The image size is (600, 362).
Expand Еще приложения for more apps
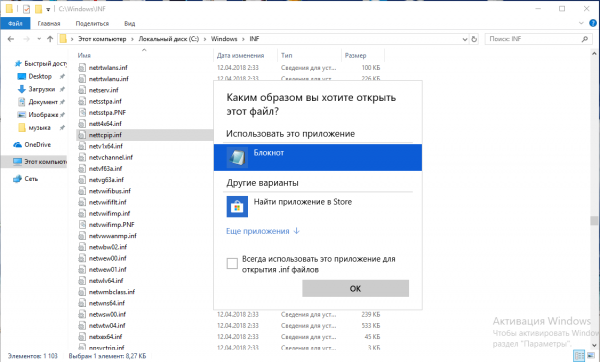pyautogui.click(x=263, y=231)
